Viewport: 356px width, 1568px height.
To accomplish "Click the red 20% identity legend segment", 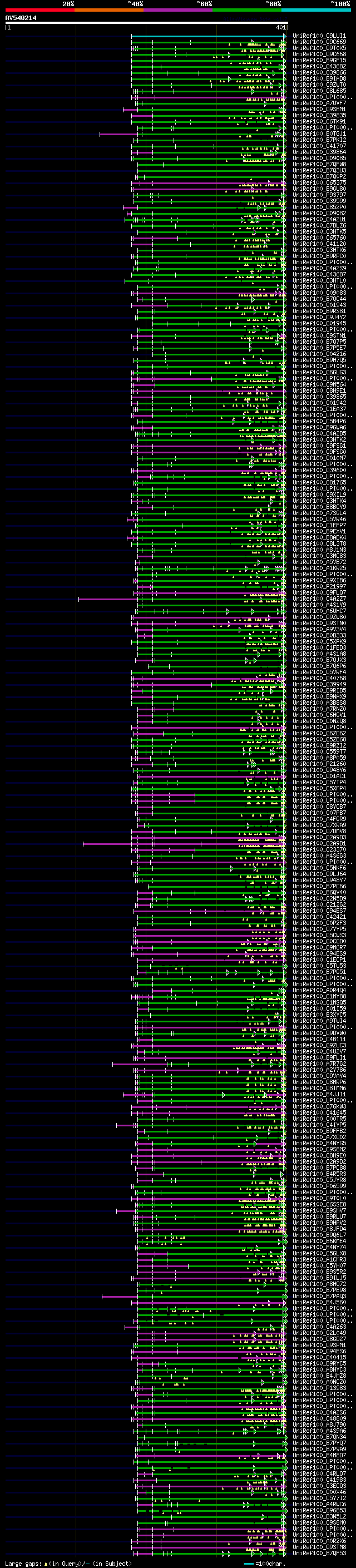I will pyautogui.click(x=39, y=10).
